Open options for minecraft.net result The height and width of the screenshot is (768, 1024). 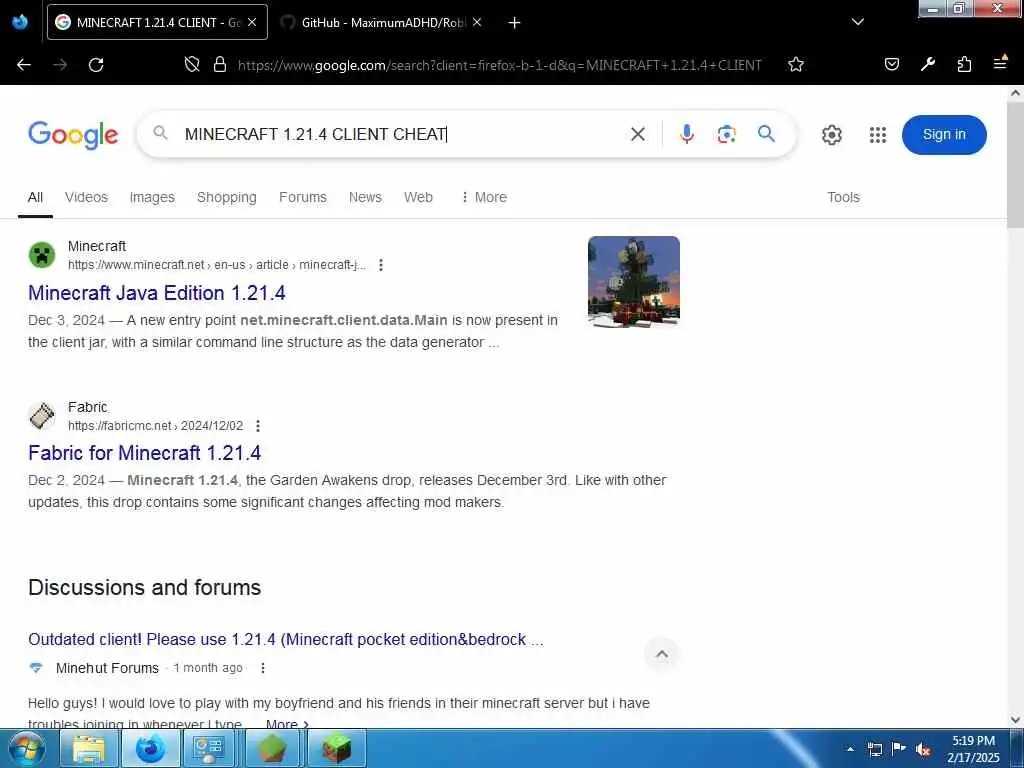tap(381, 265)
